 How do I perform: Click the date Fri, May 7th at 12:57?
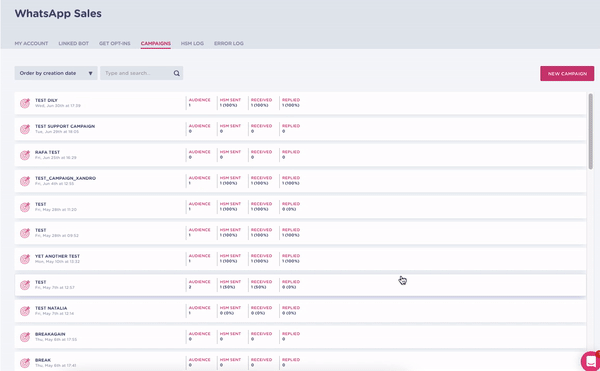click(55, 288)
